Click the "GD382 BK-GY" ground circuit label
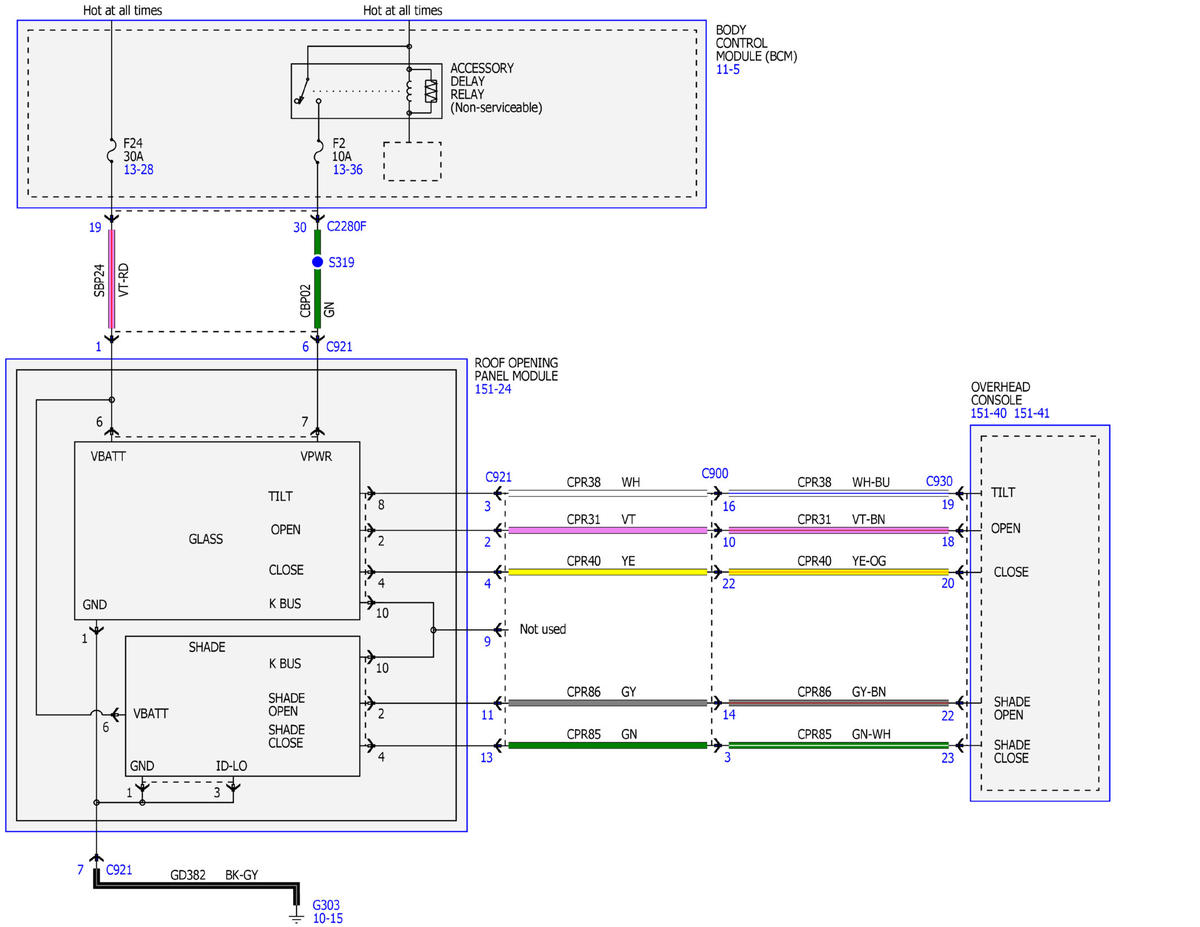 pyautogui.click(x=213, y=875)
